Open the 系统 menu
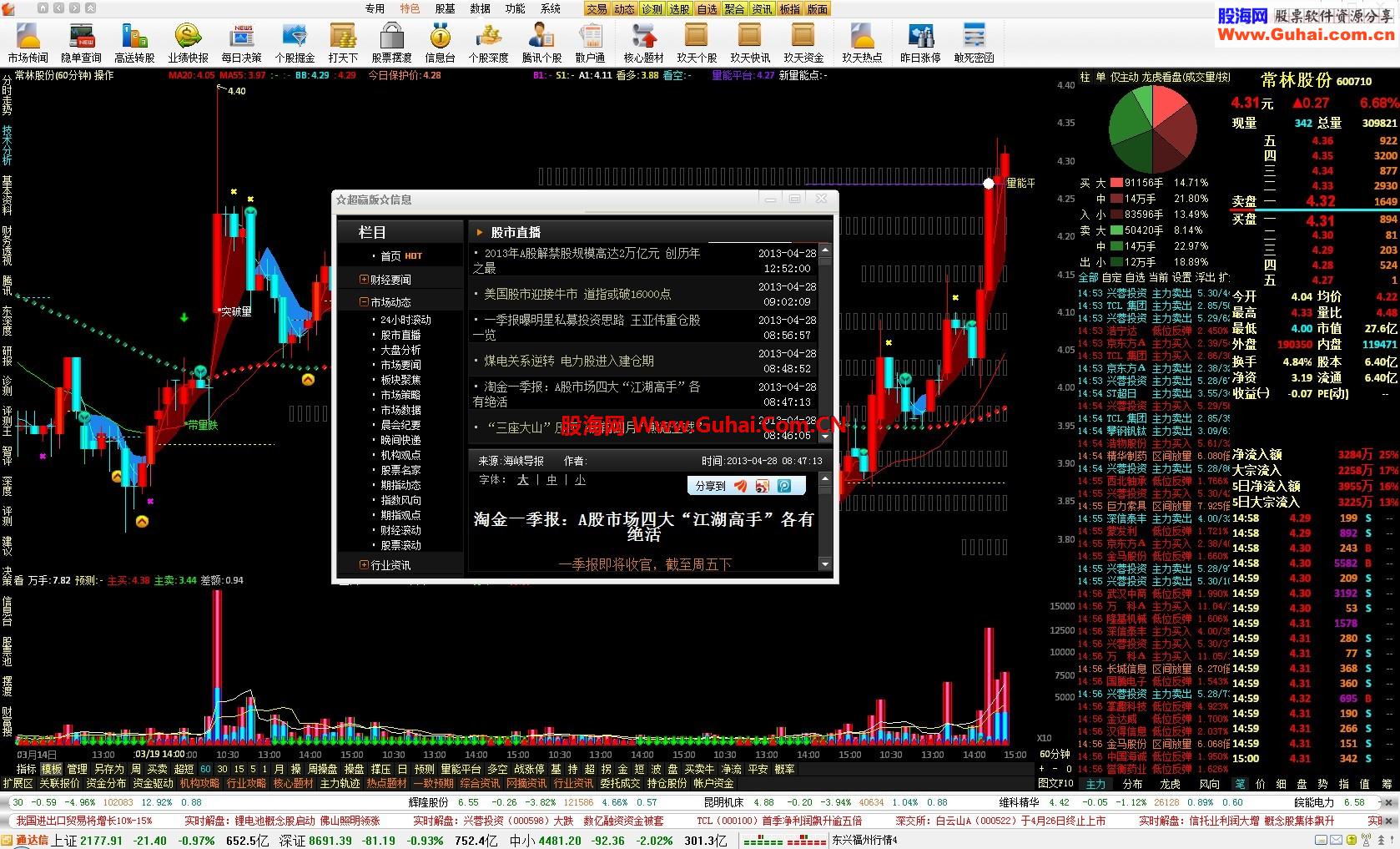 (x=550, y=9)
